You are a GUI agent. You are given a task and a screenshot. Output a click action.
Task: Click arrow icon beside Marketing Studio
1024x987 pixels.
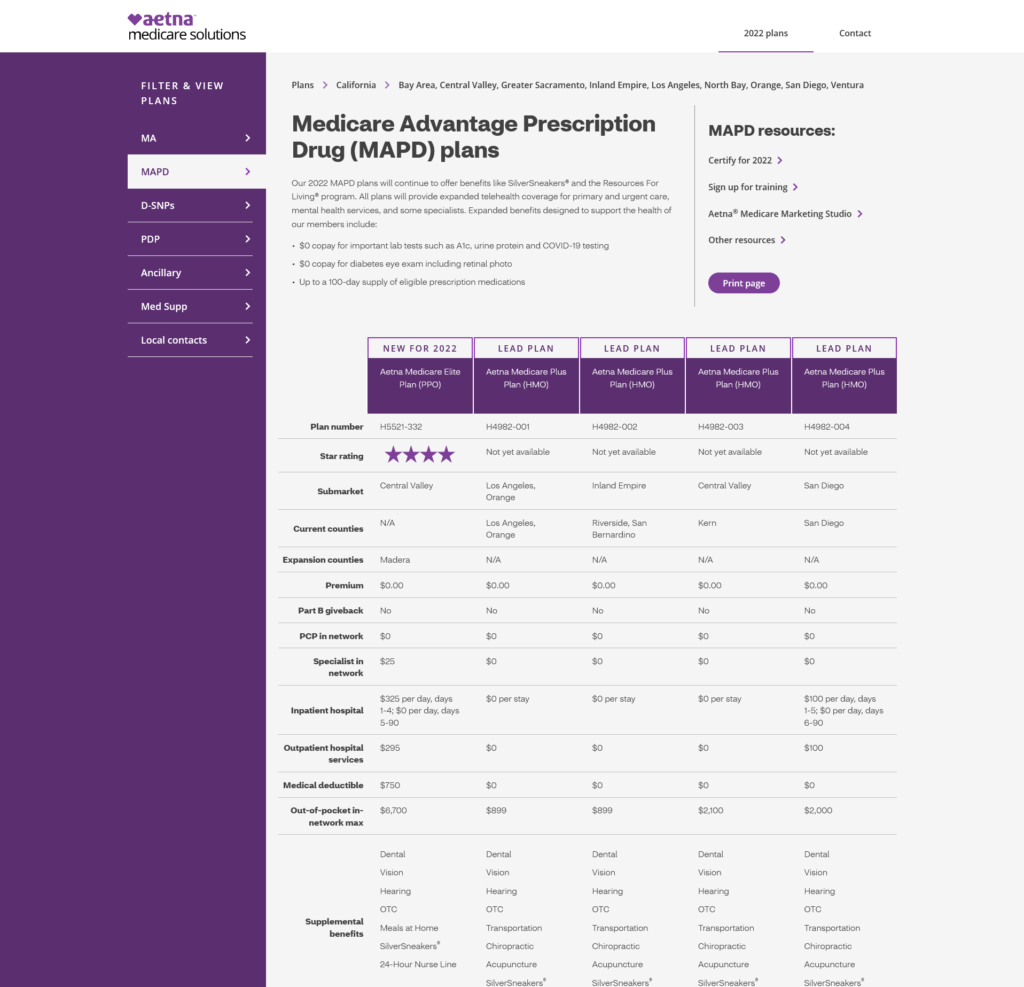(x=860, y=214)
